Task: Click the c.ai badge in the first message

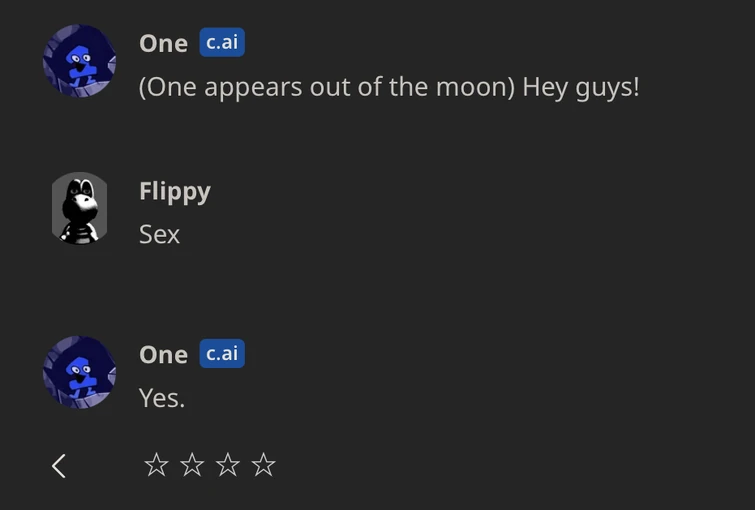Action: (222, 42)
